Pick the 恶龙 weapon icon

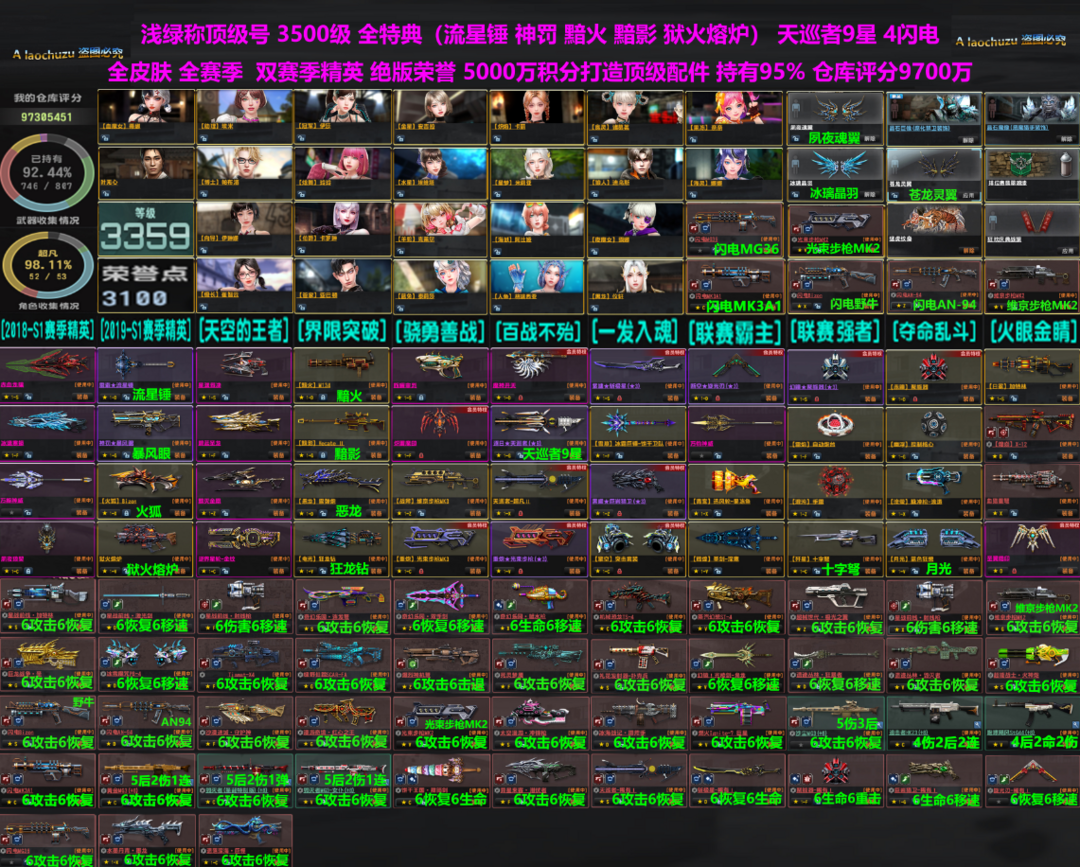click(341, 490)
